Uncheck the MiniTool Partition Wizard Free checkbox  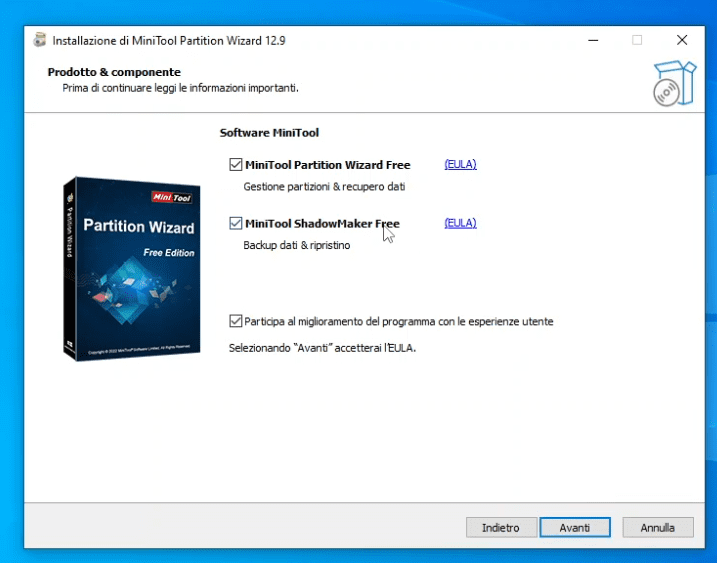[236, 165]
